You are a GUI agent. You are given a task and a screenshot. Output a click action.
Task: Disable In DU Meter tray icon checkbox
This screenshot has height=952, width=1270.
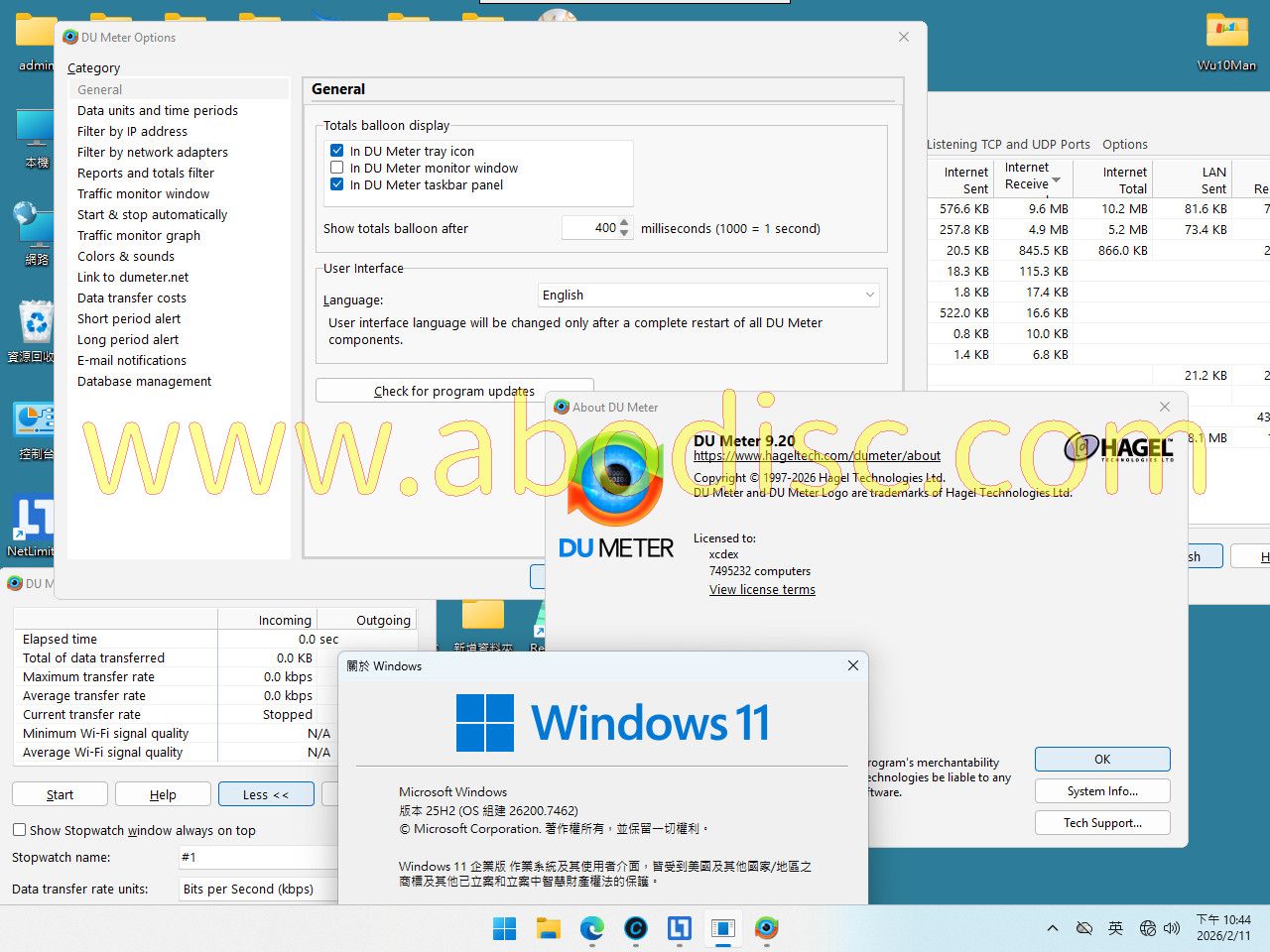point(337,151)
